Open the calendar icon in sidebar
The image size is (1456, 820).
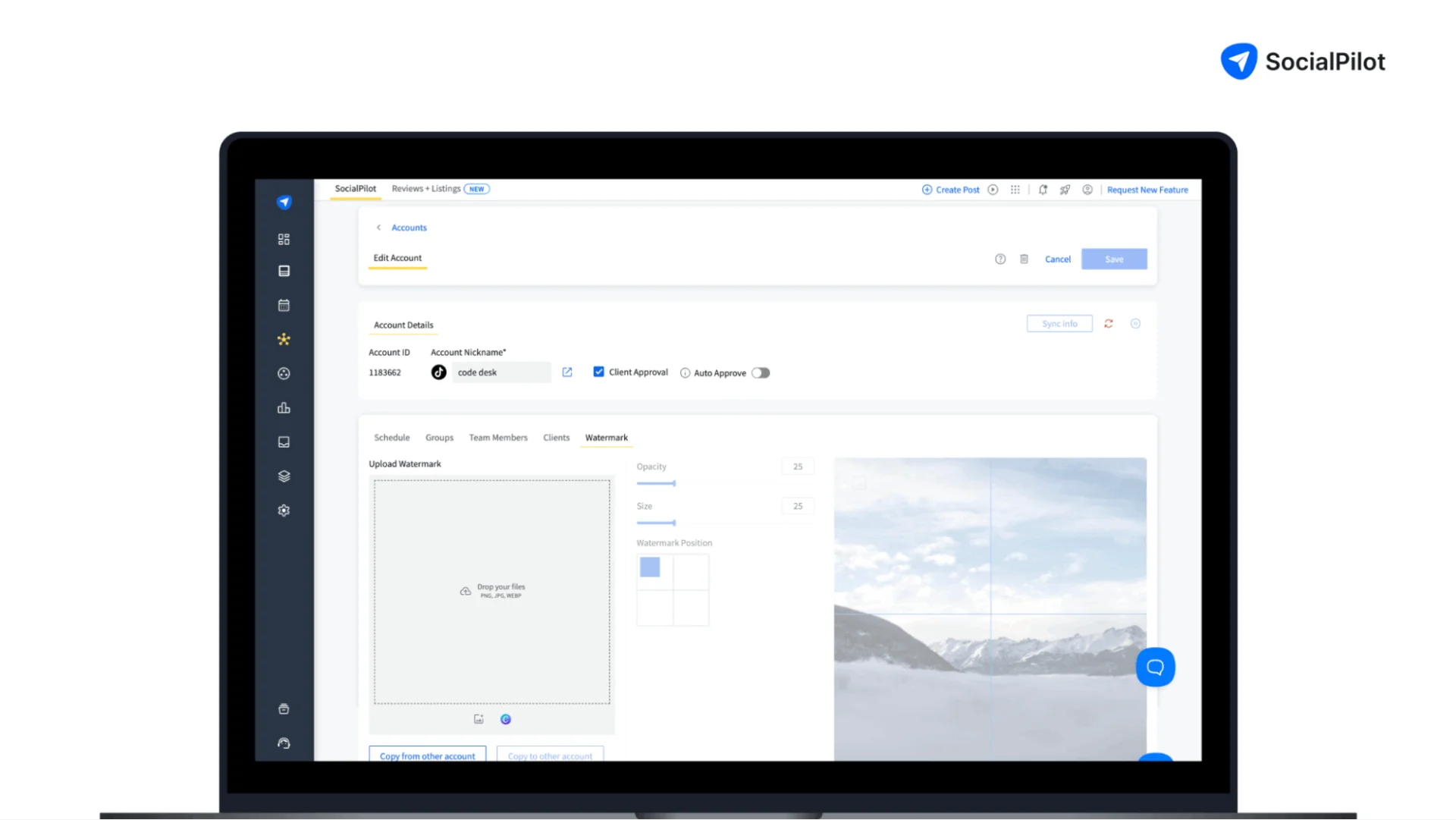[x=284, y=305]
